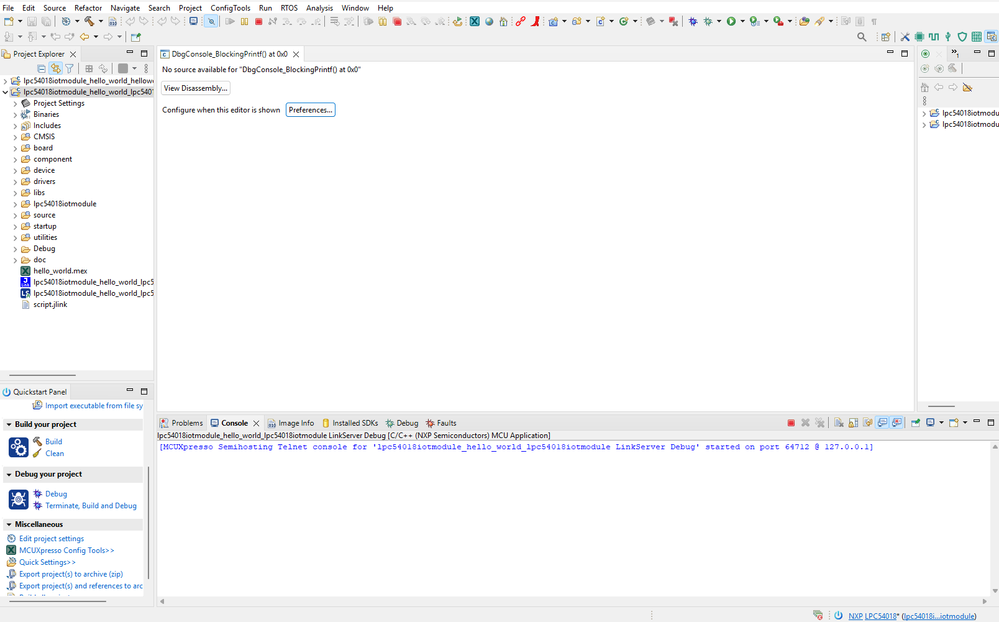Click Export project(s) to archive (zip)
The height and width of the screenshot is (622, 999).
click(71, 574)
